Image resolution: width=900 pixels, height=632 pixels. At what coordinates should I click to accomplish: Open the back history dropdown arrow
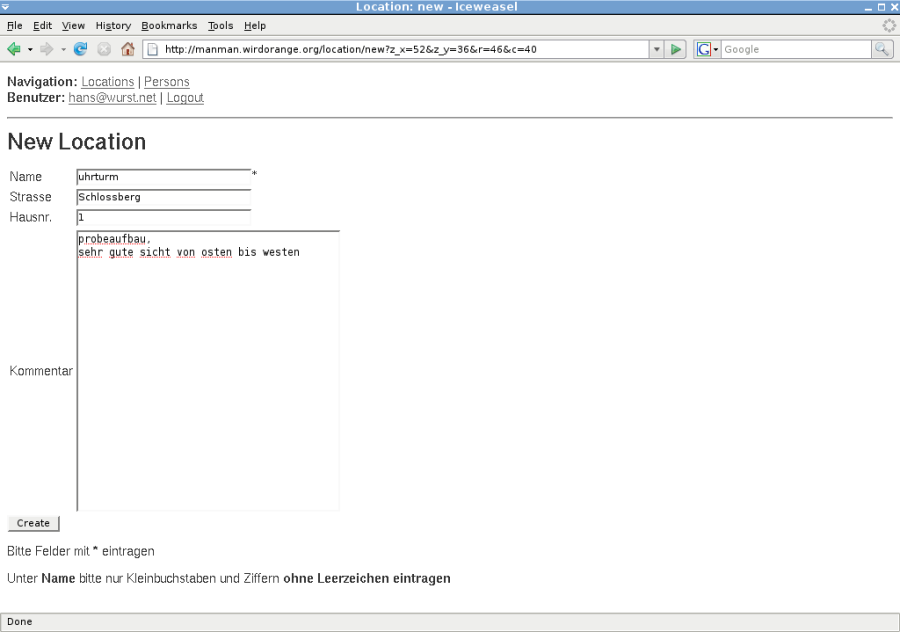click(30, 49)
